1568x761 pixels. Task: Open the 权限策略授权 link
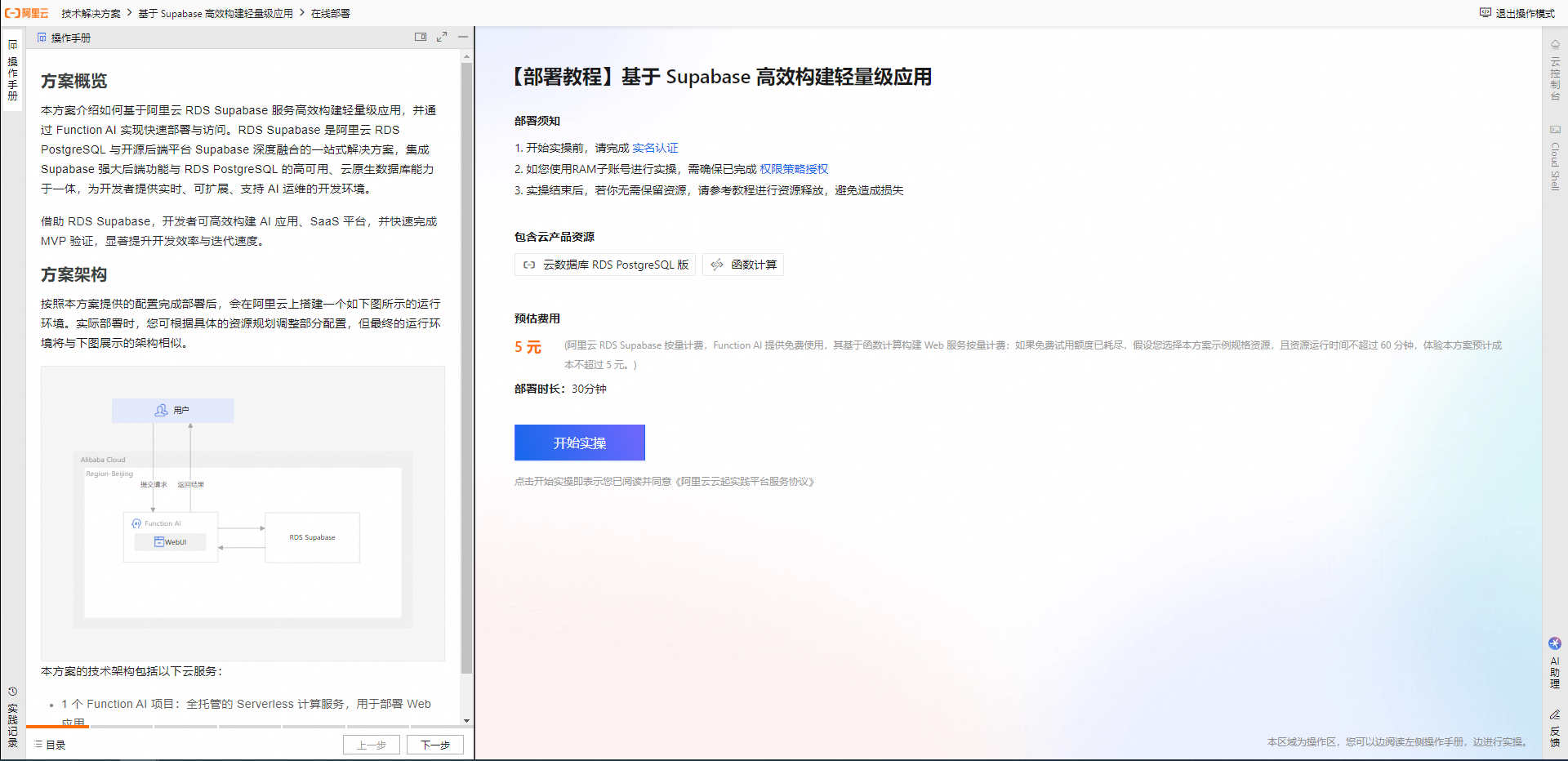coord(794,169)
